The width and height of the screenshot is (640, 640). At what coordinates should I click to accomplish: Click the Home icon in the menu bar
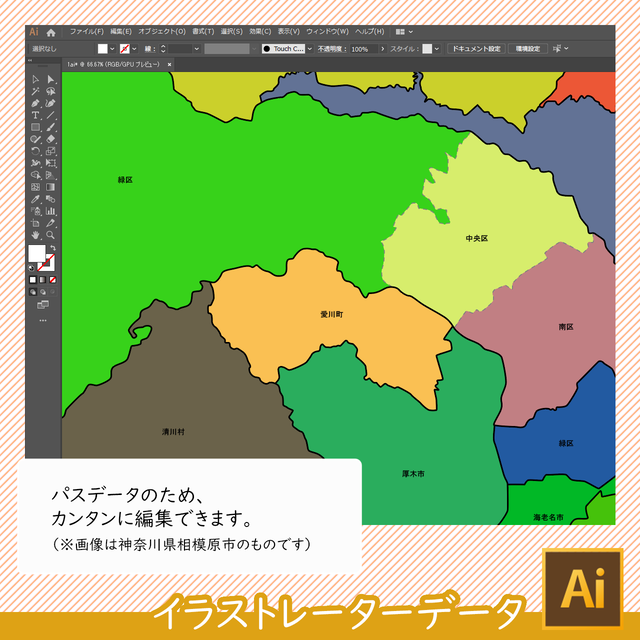pos(51,32)
